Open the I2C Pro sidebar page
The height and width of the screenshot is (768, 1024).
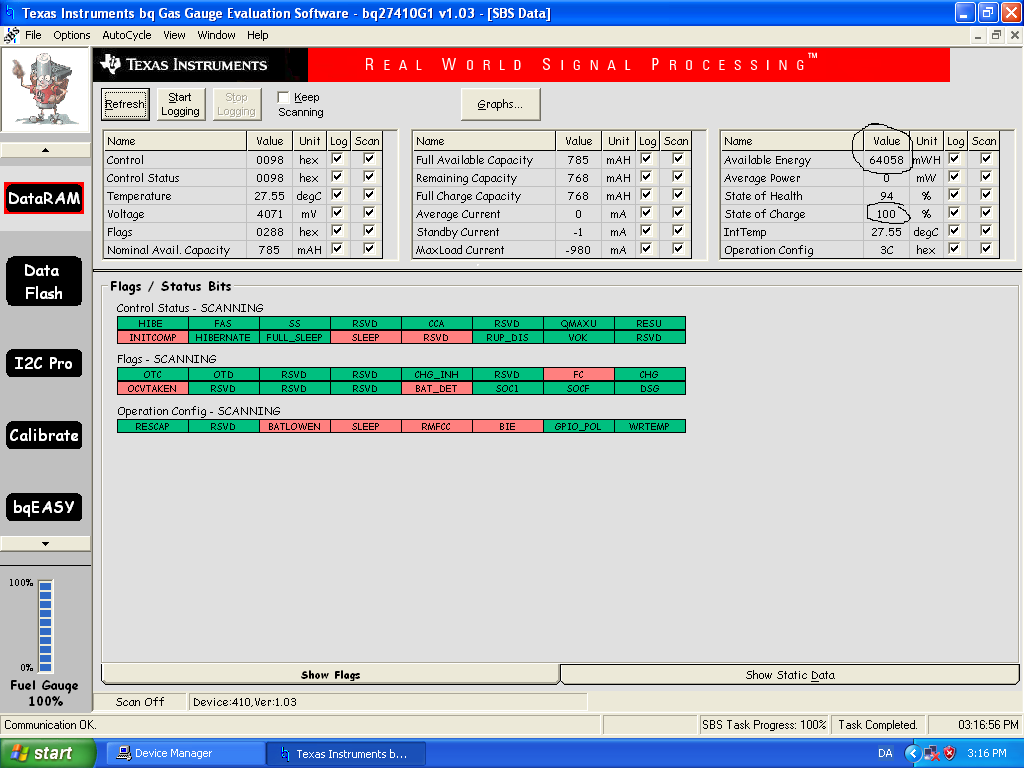[x=44, y=363]
